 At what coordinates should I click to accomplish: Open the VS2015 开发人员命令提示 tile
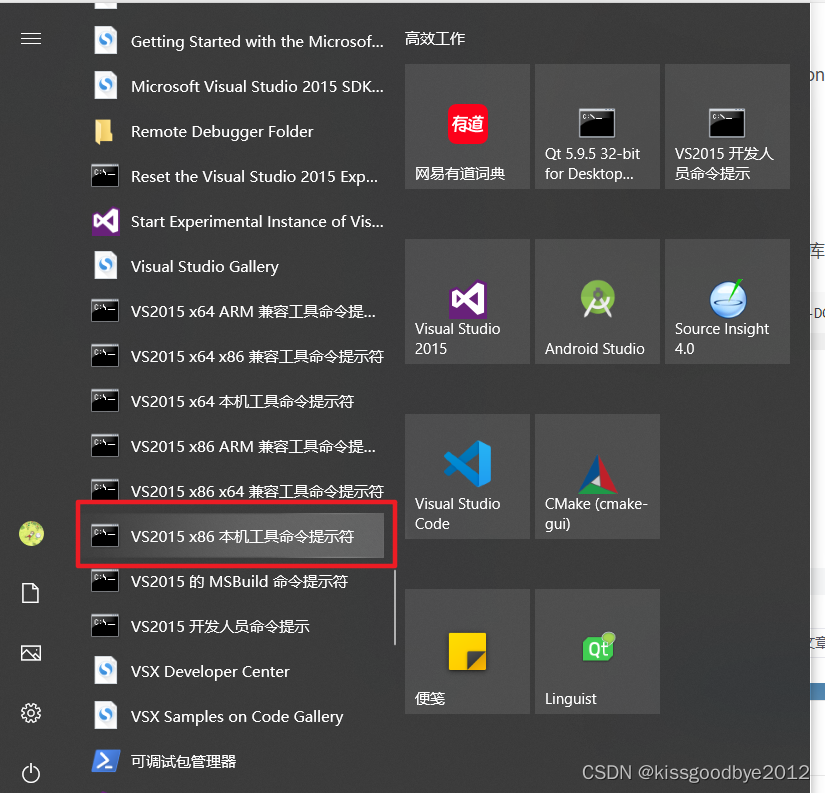727,126
